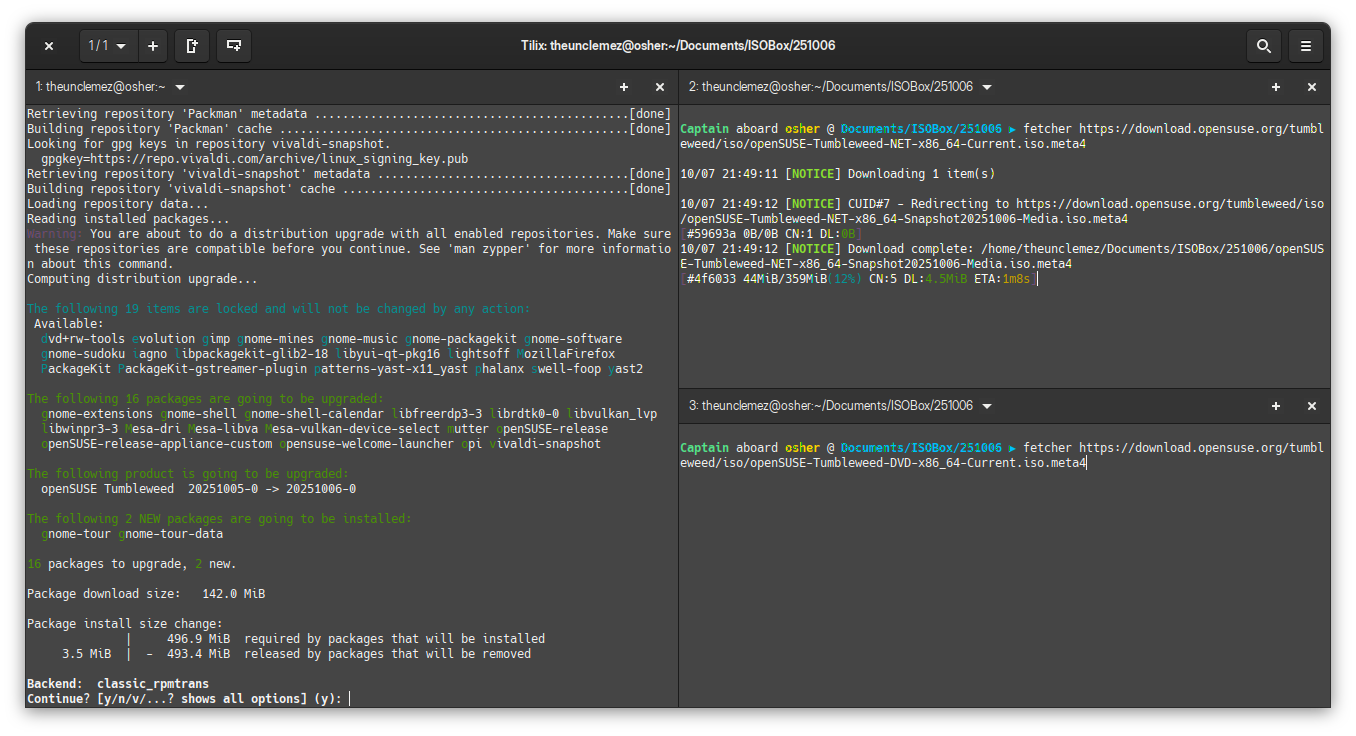This screenshot has width=1356, height=736.
Task: Close terminal 2 using its title bar X
Action: click(1312, 87)
